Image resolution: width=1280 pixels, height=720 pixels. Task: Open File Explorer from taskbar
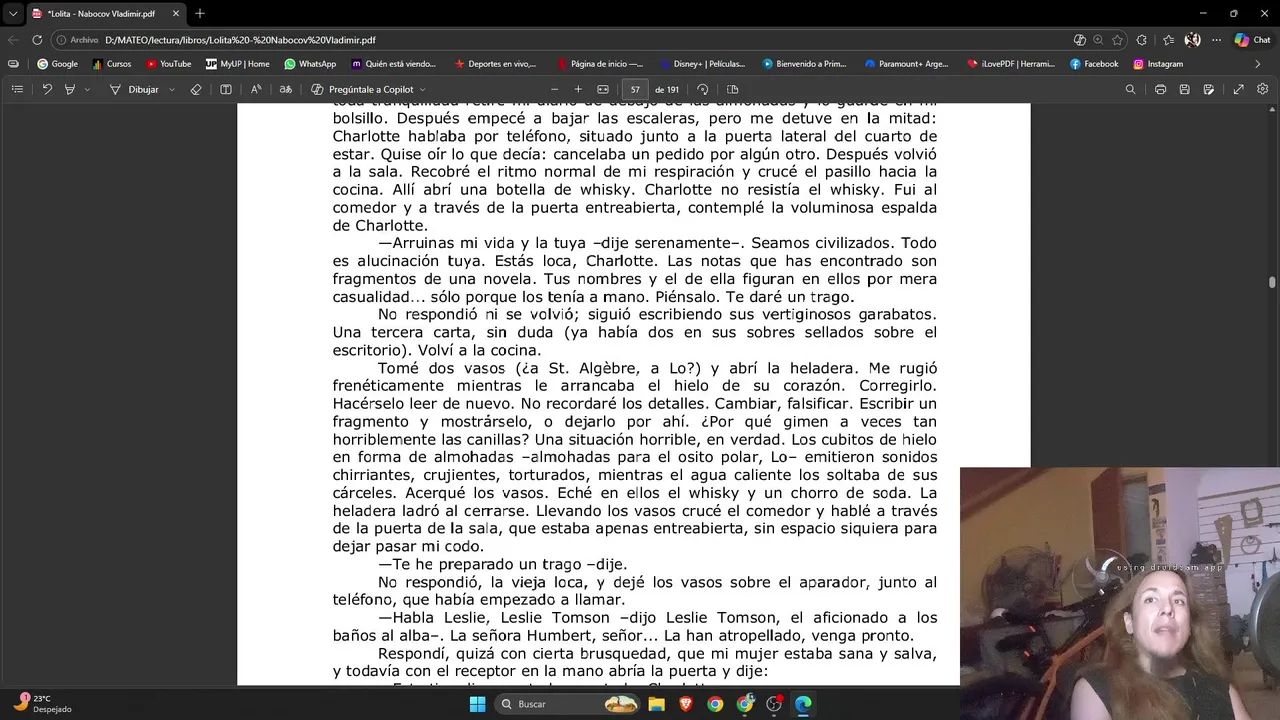(656, 704)
